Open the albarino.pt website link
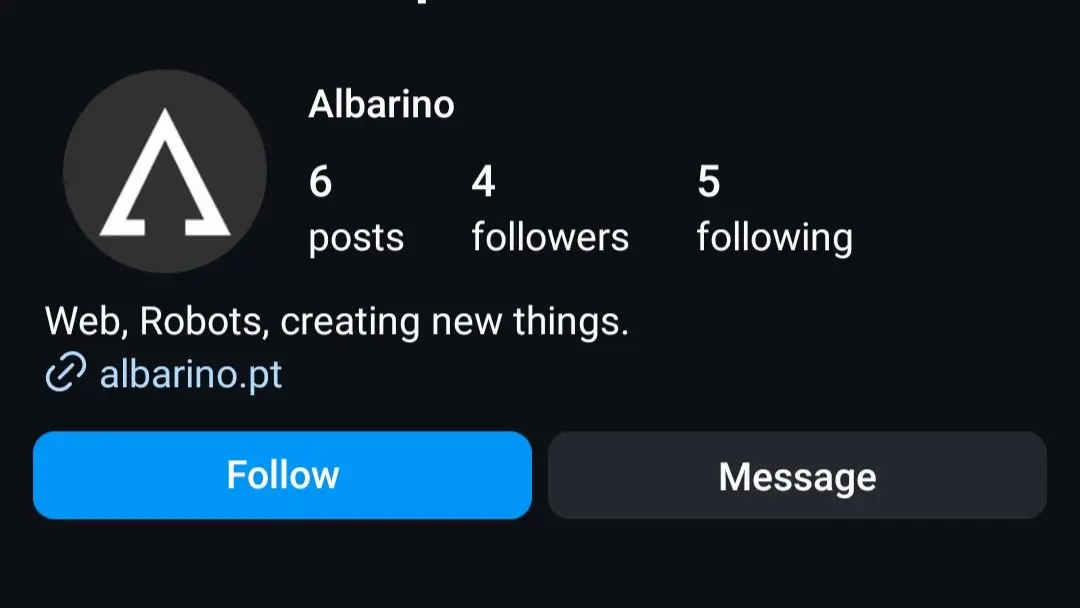The height and width of the screenshot is (608, 1080). 190,374
